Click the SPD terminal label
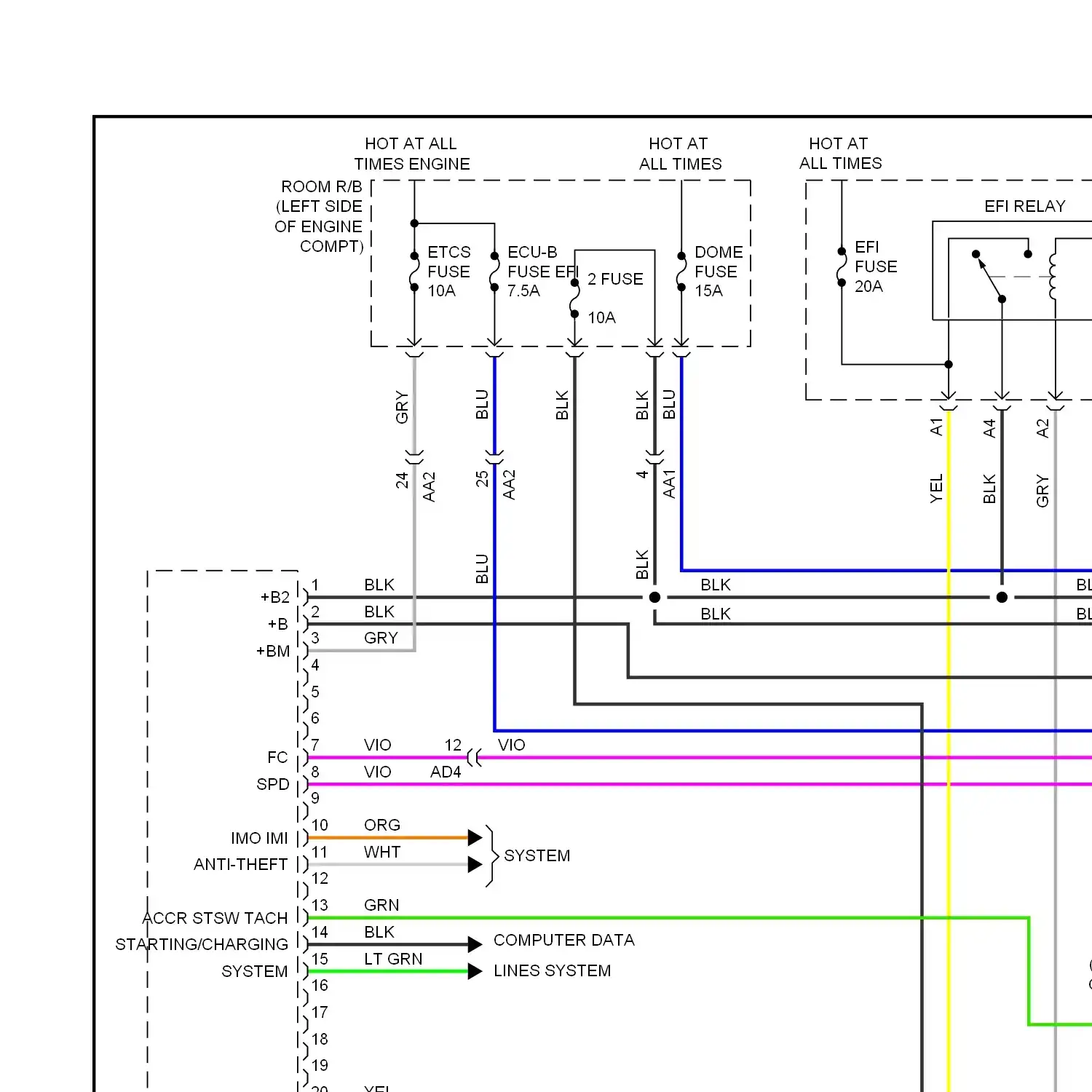 273,784
